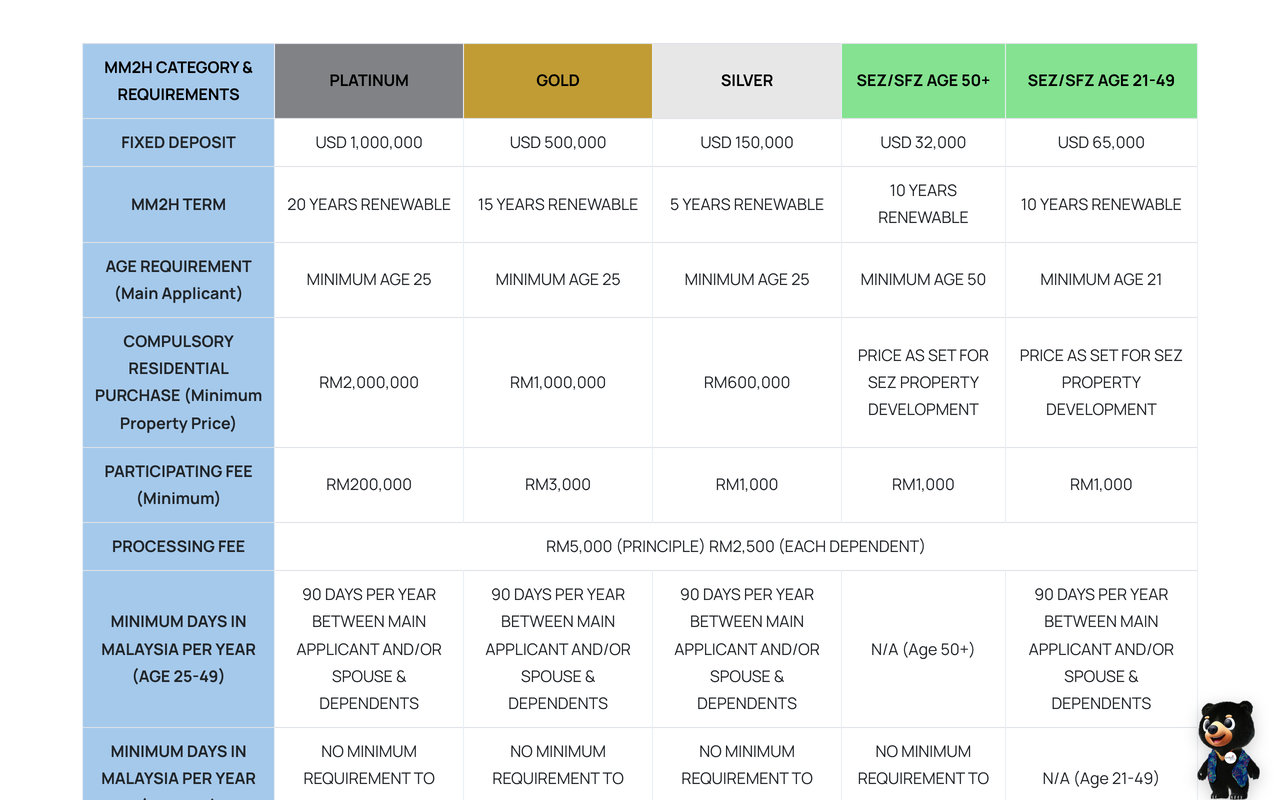This screenshot has width=1280, height=800.
Task: Click the SILVER column header
Action: tap(747, 81)
